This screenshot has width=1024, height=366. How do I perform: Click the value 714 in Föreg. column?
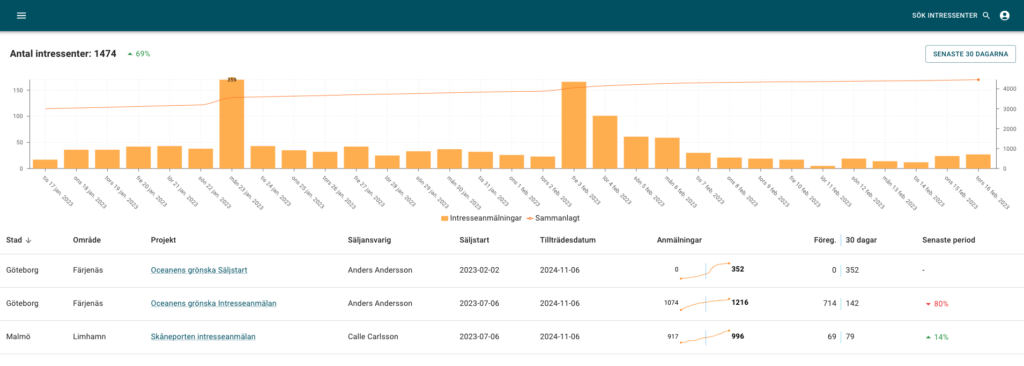(829, 304)
